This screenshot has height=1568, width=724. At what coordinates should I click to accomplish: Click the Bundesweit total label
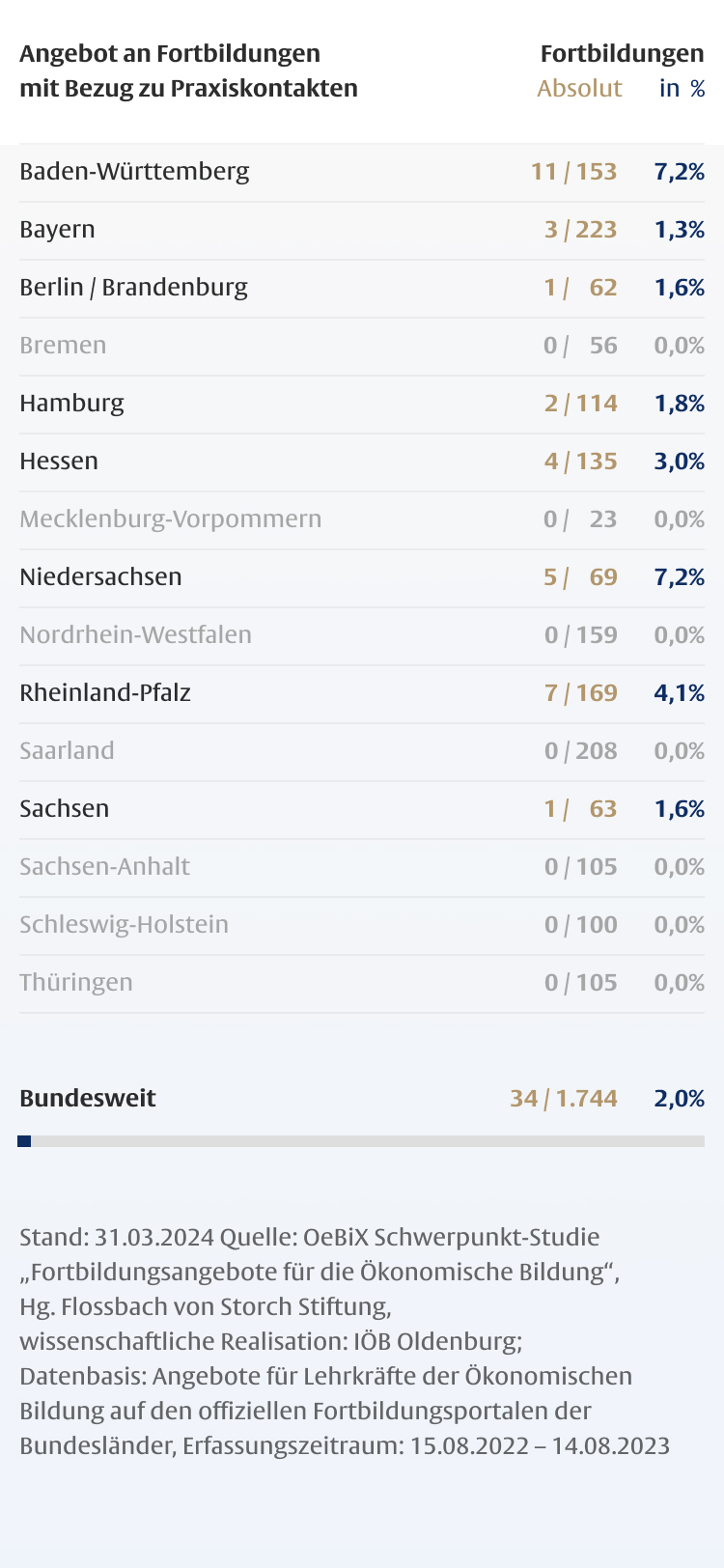pyautogui.click(x=88, y=1099)
